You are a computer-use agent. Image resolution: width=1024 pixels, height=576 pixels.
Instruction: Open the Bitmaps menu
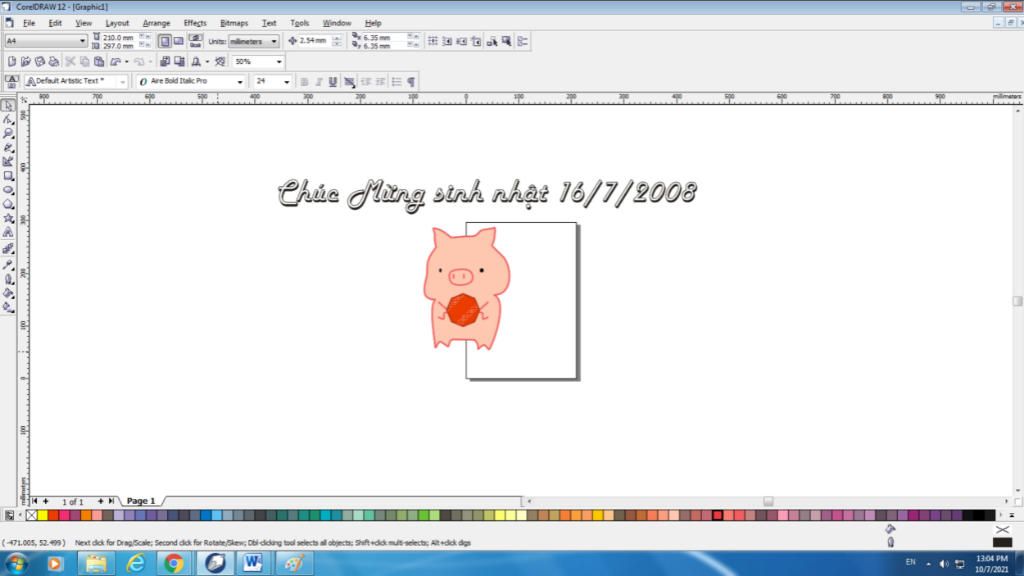coord(234,23)
